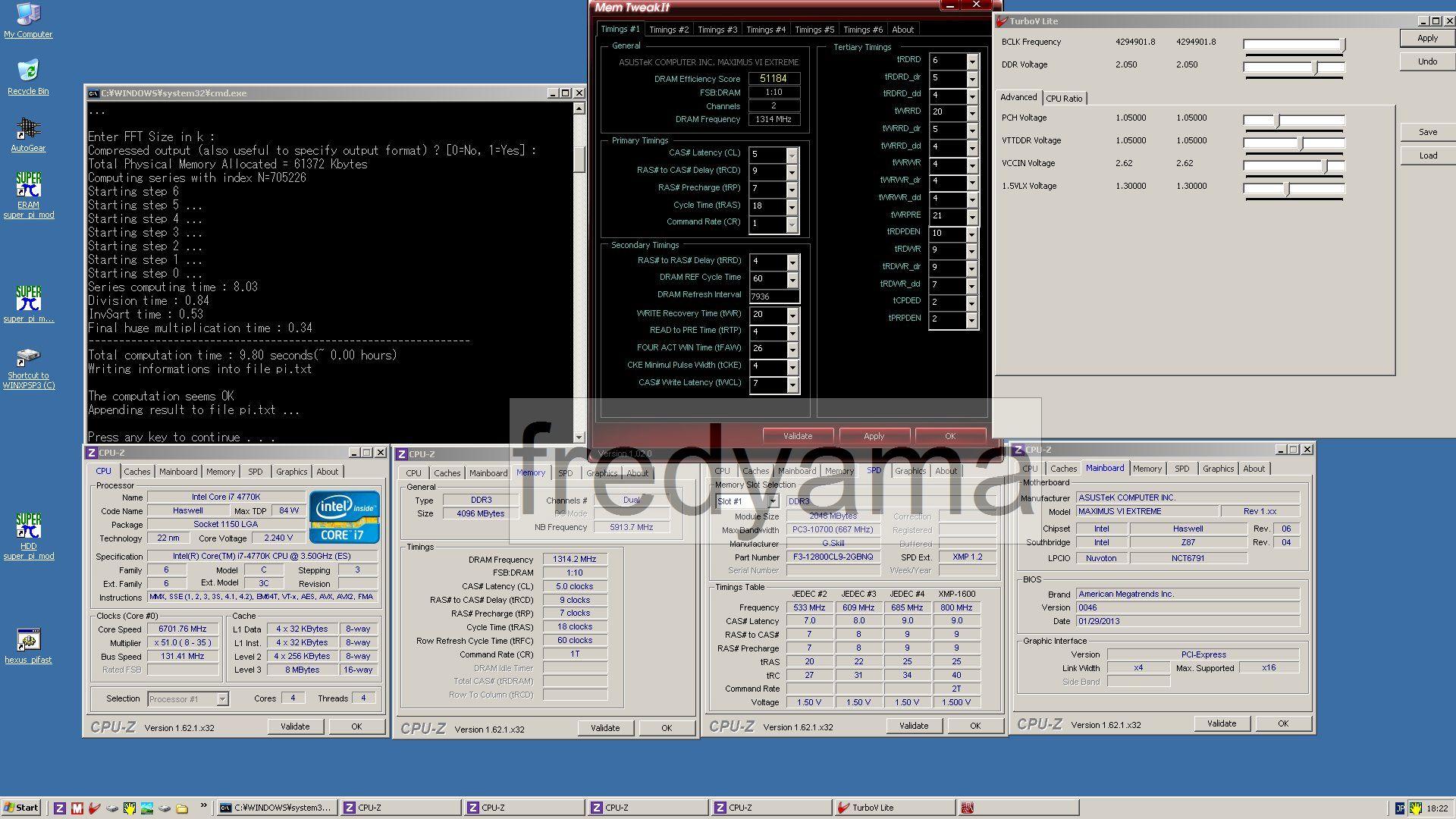
Task: Open the DRAM REF Cycle Time dropdown
Action: coord(792,279)
